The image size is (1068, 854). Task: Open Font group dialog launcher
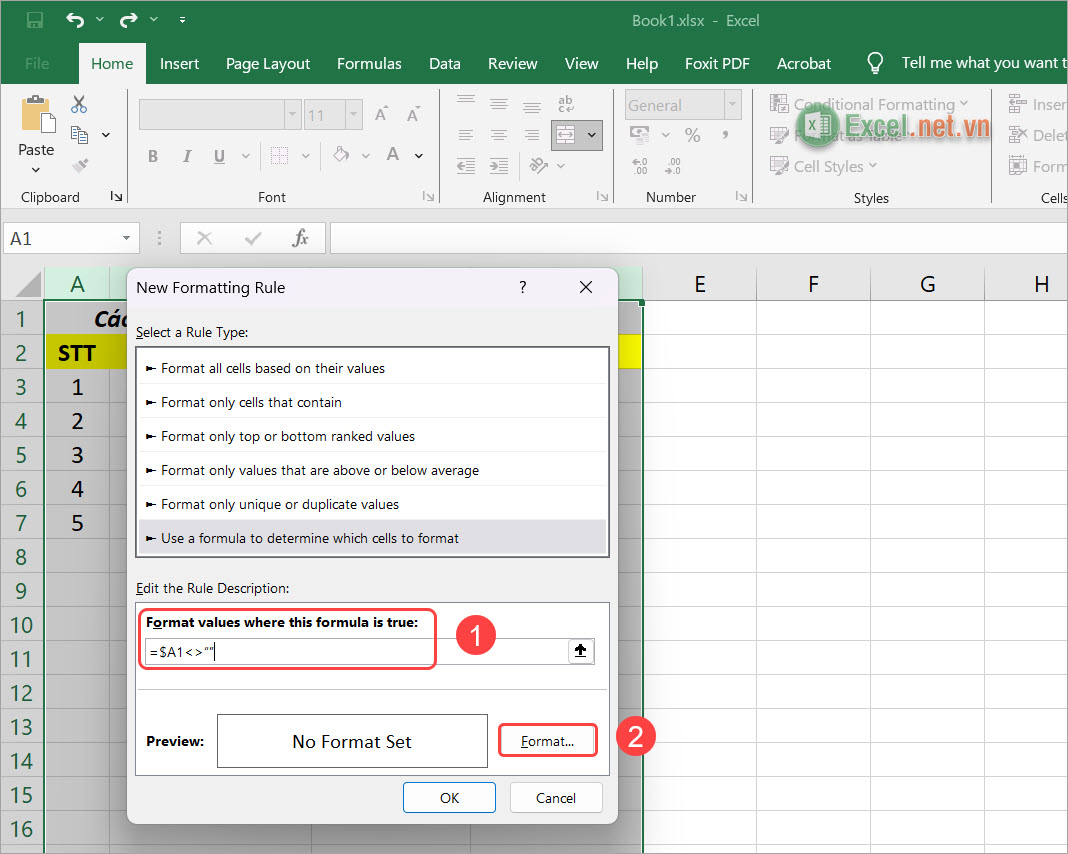428,197
